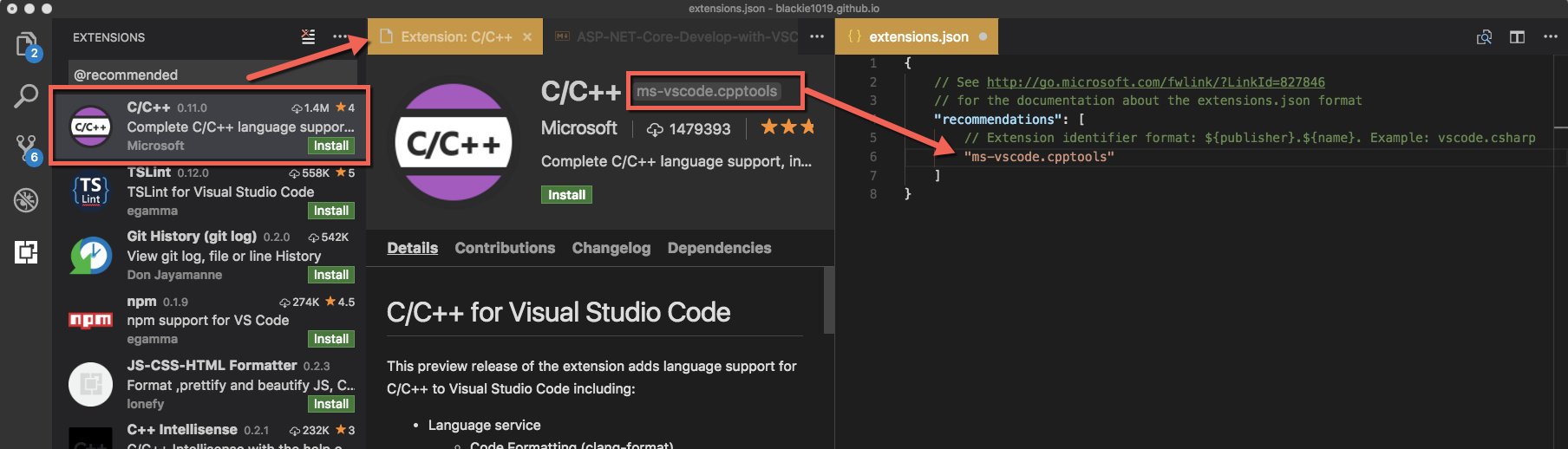Open the Debug view icon
The width and height of the screenshot is (1568, 449).
point(26,200)
